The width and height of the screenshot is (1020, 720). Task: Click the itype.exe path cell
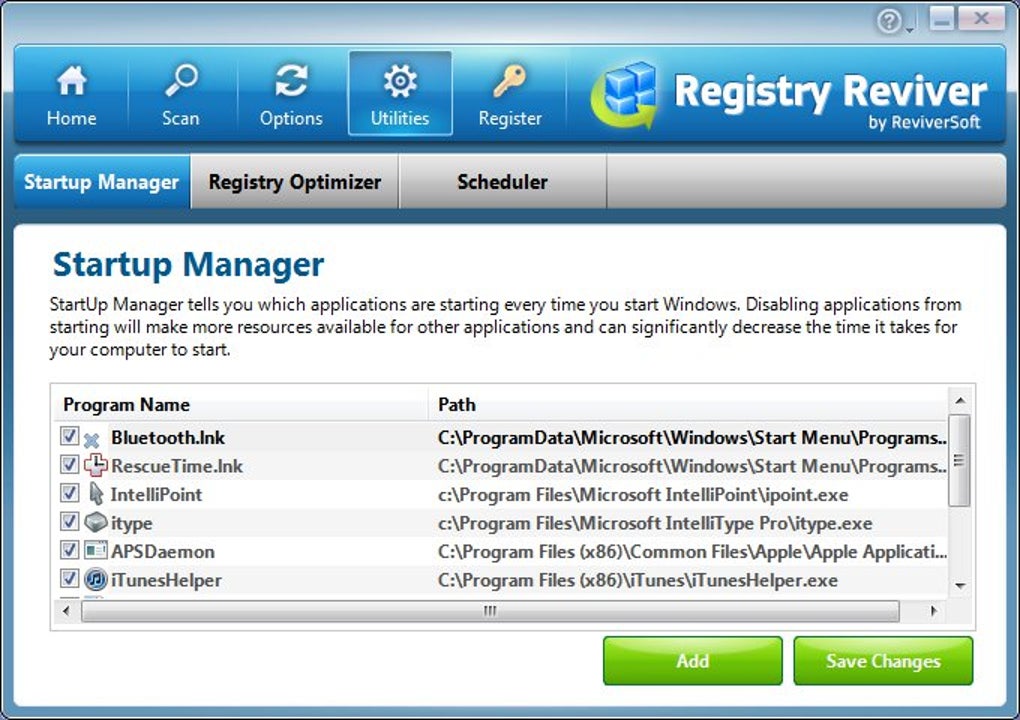655,524
